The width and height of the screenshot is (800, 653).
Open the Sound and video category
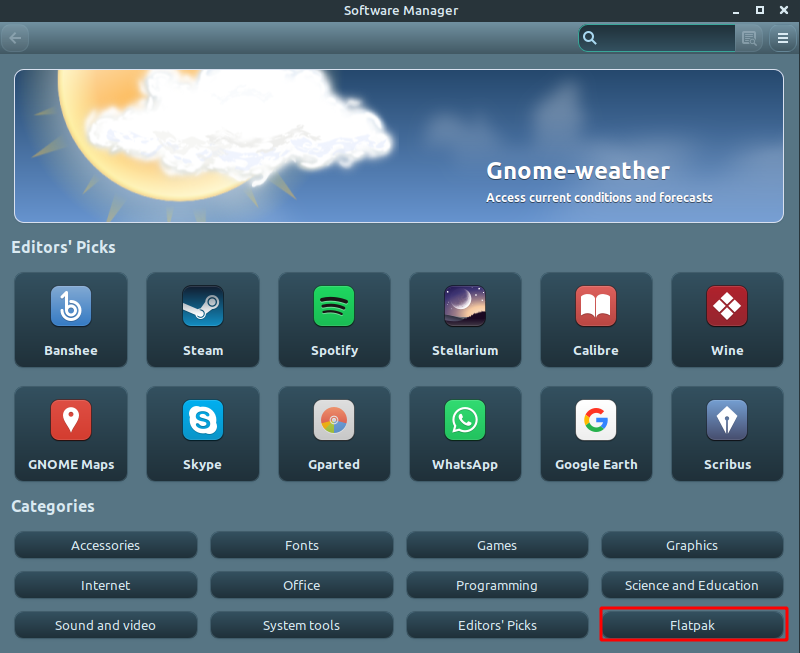tap(105, 624)
